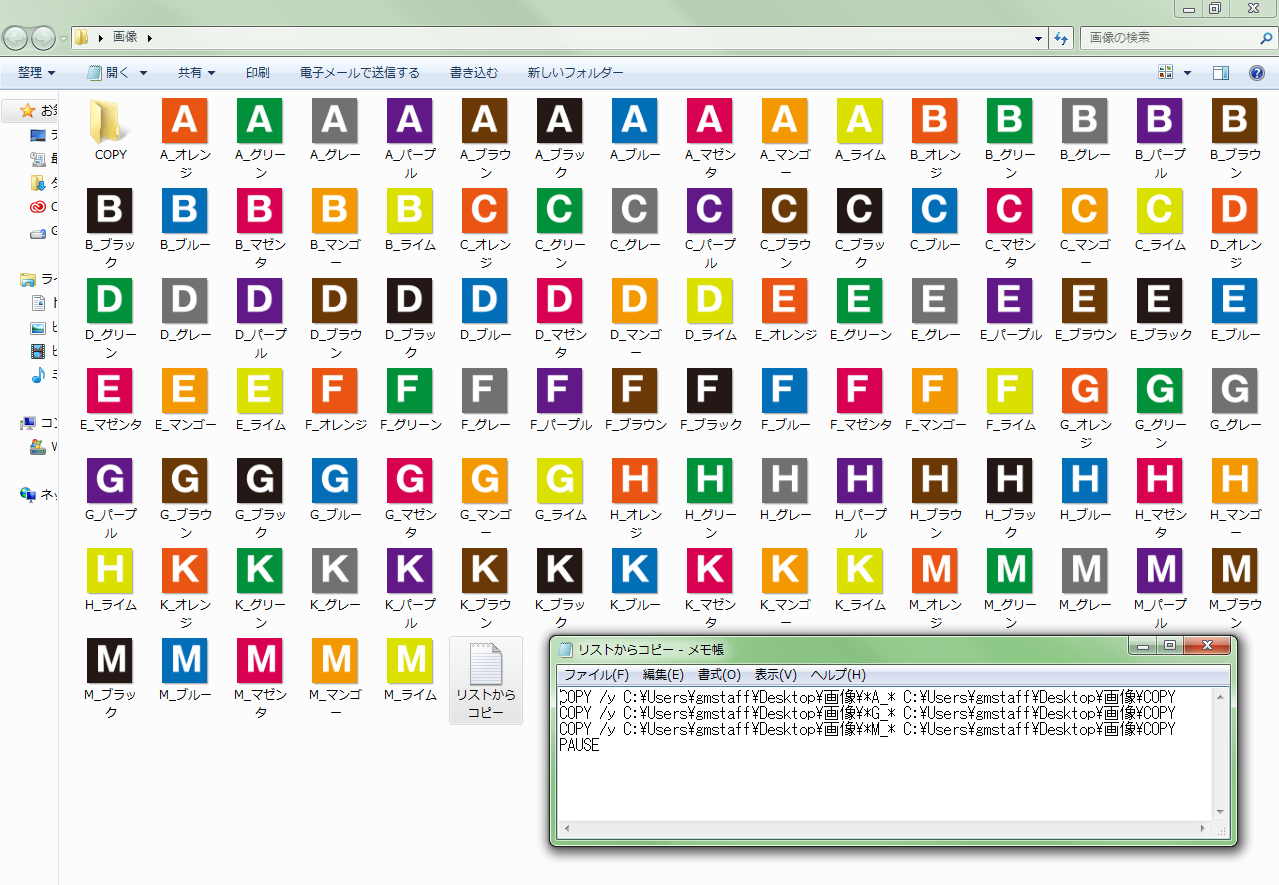Click the 電子メールで送信する button
Screen dimensions: 1279x885
pyautogui.click(x=360, y=73)
